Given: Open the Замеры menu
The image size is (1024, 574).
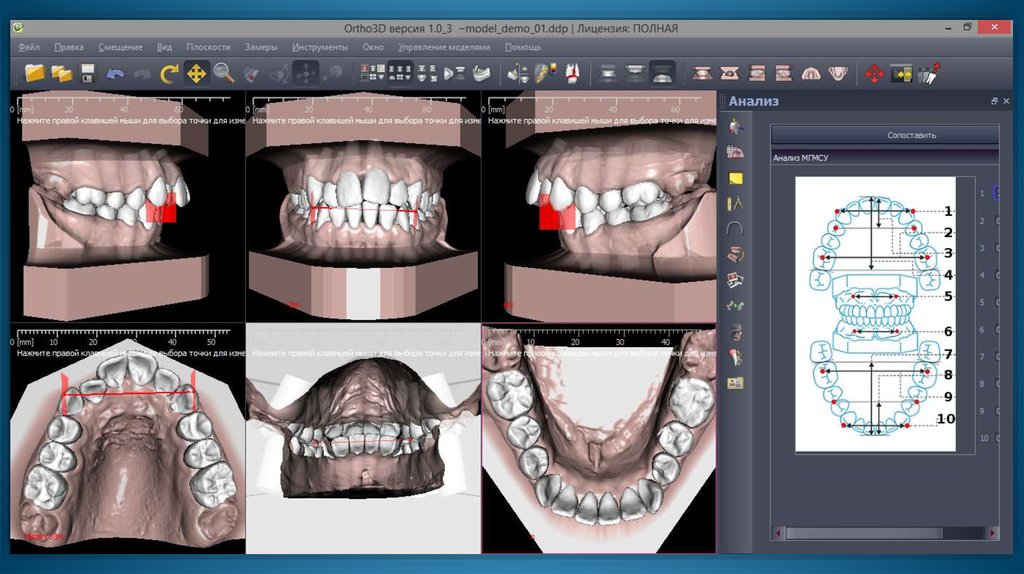Looking at the screenshot, I should pos(261,47).
